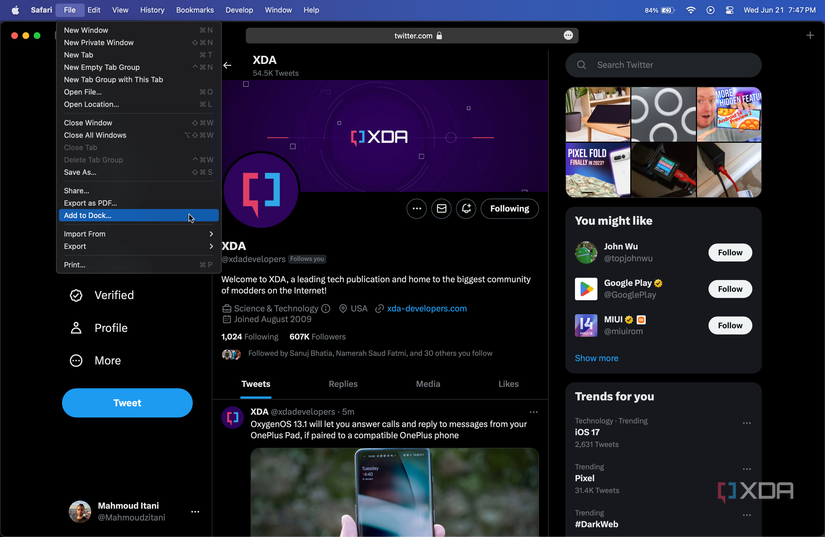The height and width of the screenshot is (537, 825).
Task: Expand the Export submenu
Action: pos(138,246)
